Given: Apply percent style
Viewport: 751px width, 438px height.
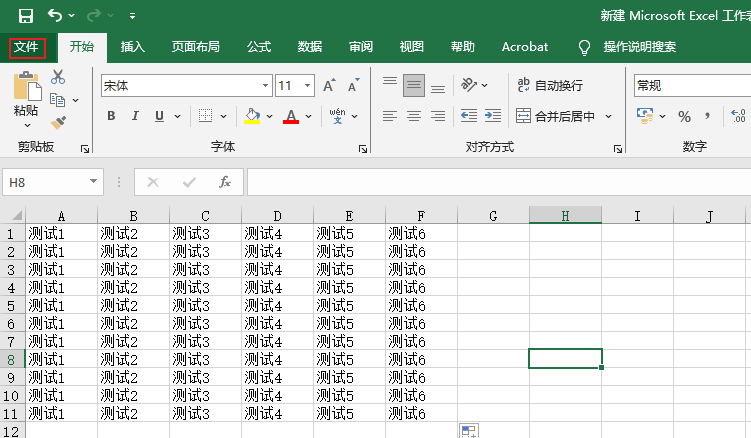Looking at the screenshot, I should [x=684, y=116].
